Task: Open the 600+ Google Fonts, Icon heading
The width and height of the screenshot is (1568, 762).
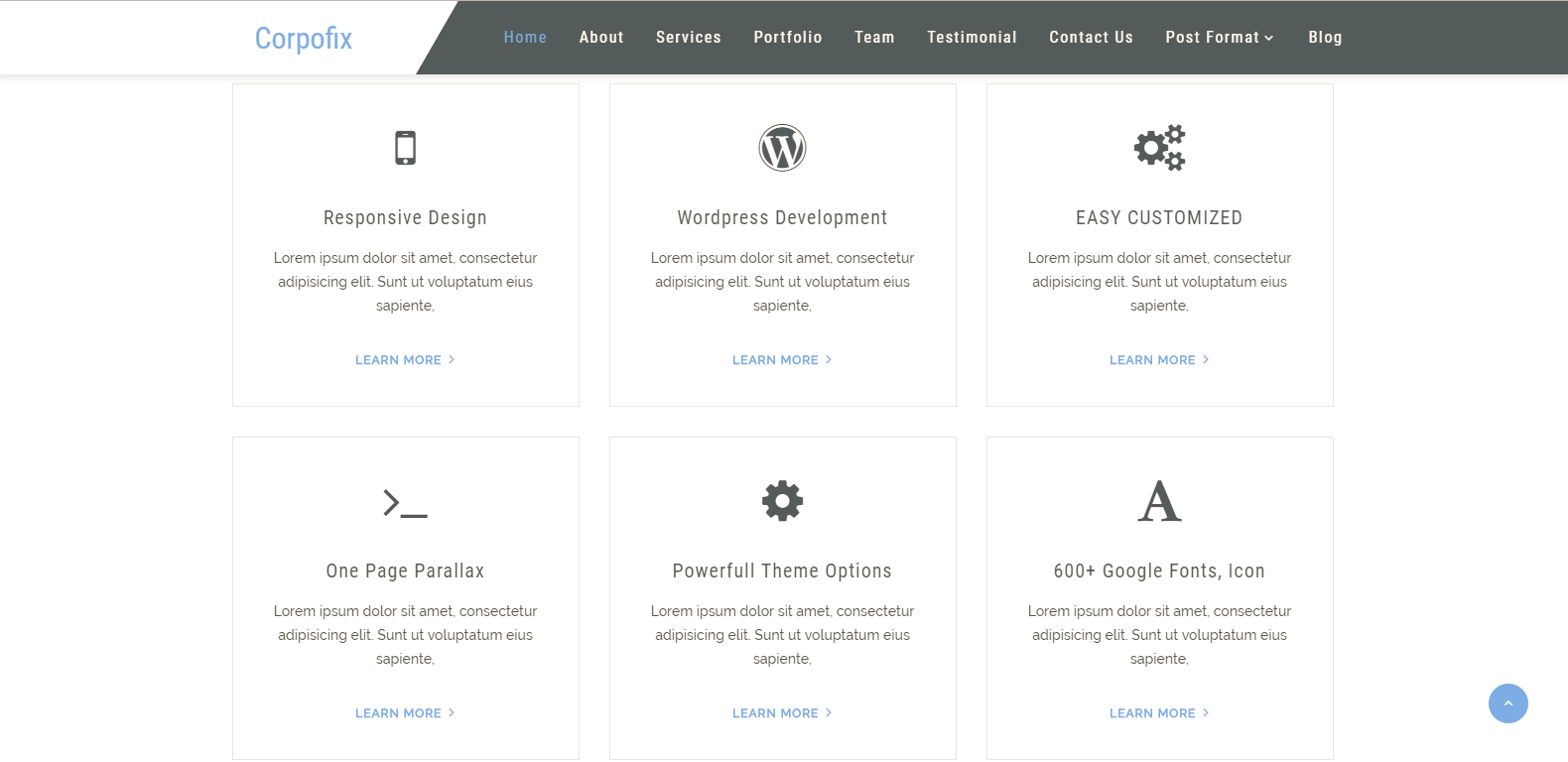Action: click(1159, 571)
